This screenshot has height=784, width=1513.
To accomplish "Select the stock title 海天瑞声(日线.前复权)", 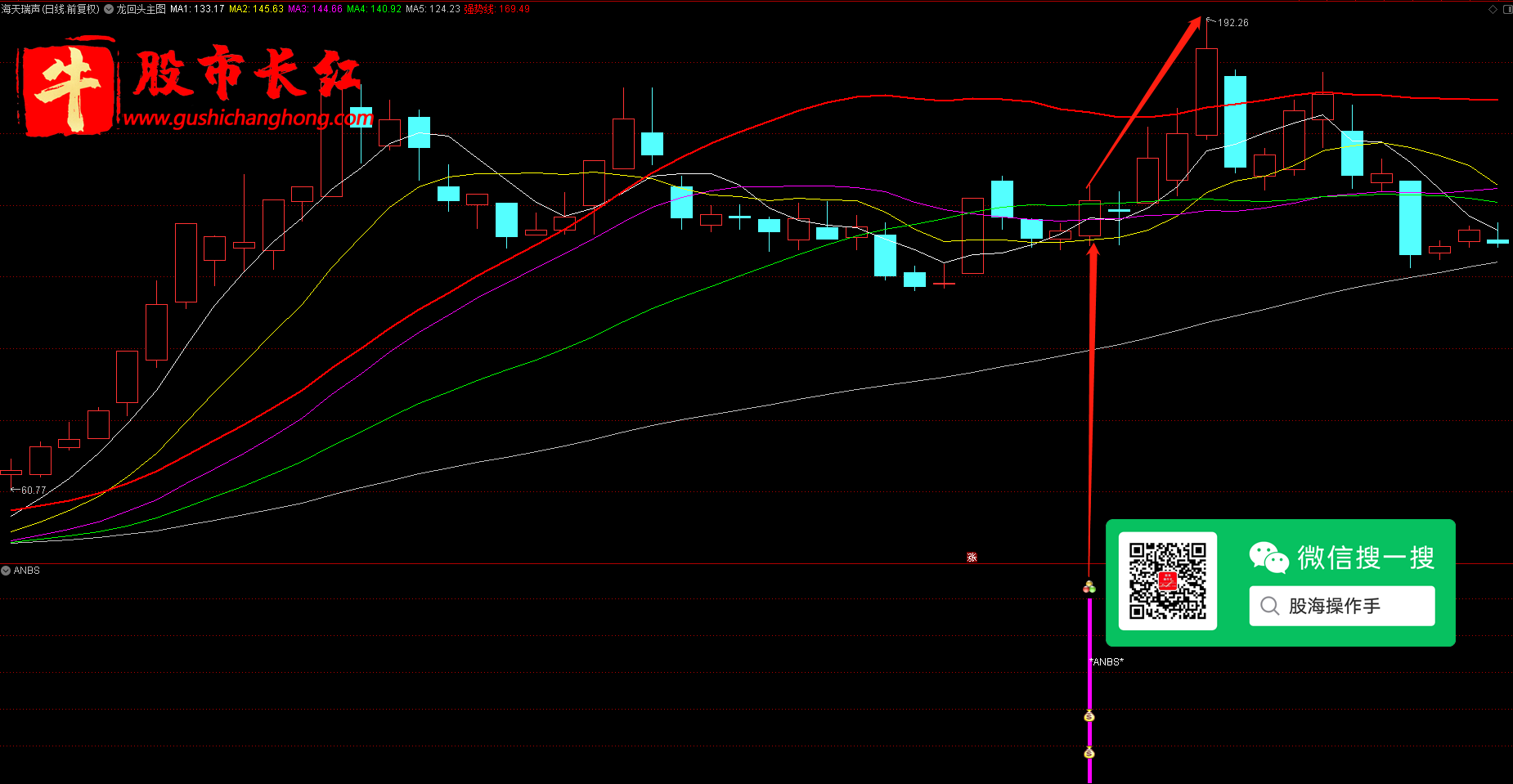I will point(51,9).
